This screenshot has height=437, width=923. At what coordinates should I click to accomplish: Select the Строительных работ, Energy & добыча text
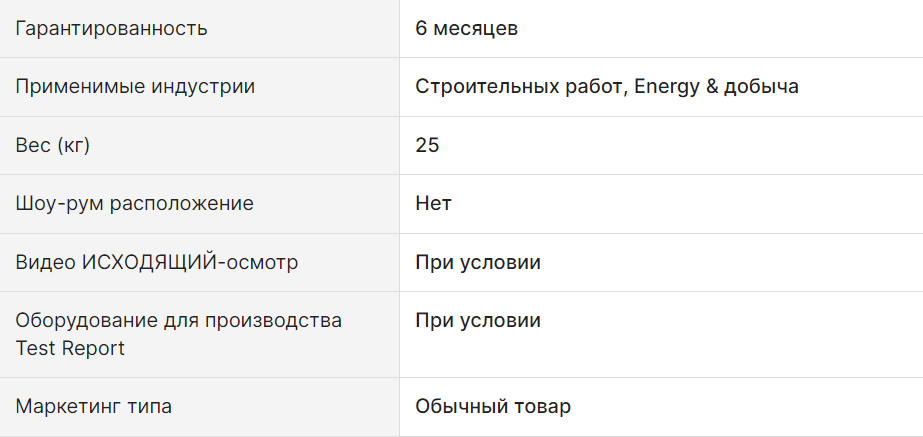pyautogui.click(x=607, y=87)
